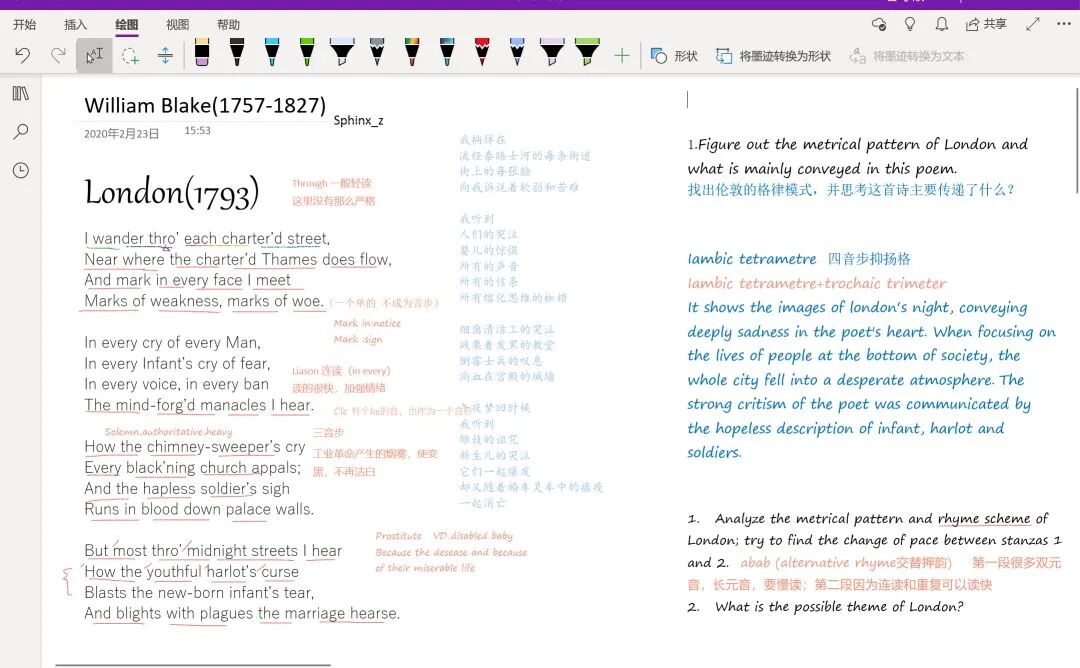Select the rainbow ink pen
The image size is (1080, 668).
click(412, 52)
